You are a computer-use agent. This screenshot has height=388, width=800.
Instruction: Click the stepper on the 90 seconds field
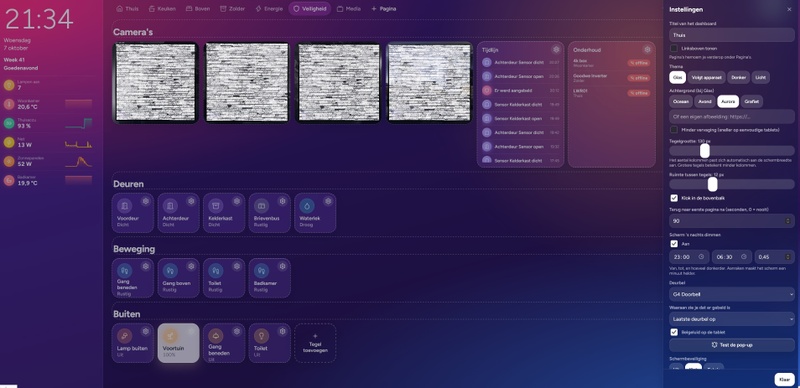pyautogui.click(x=789, y=221)
